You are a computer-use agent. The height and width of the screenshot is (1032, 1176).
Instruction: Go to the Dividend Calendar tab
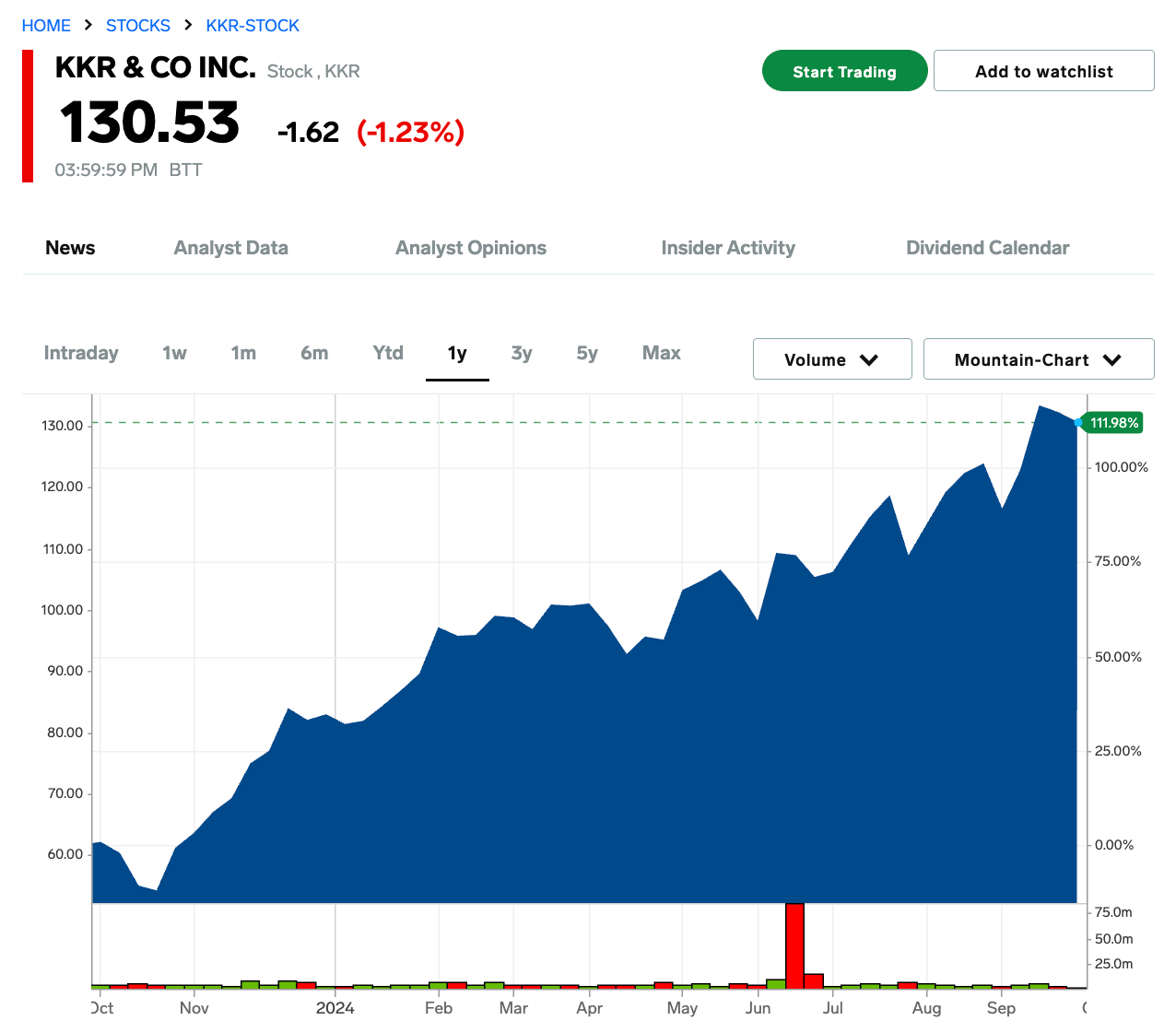(x=988, y=248)
